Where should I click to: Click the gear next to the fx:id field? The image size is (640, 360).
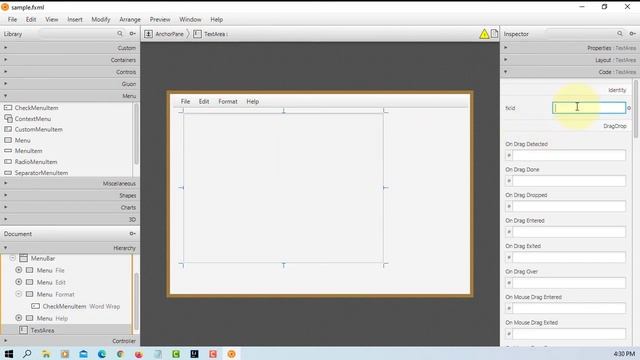coord(629,108)
